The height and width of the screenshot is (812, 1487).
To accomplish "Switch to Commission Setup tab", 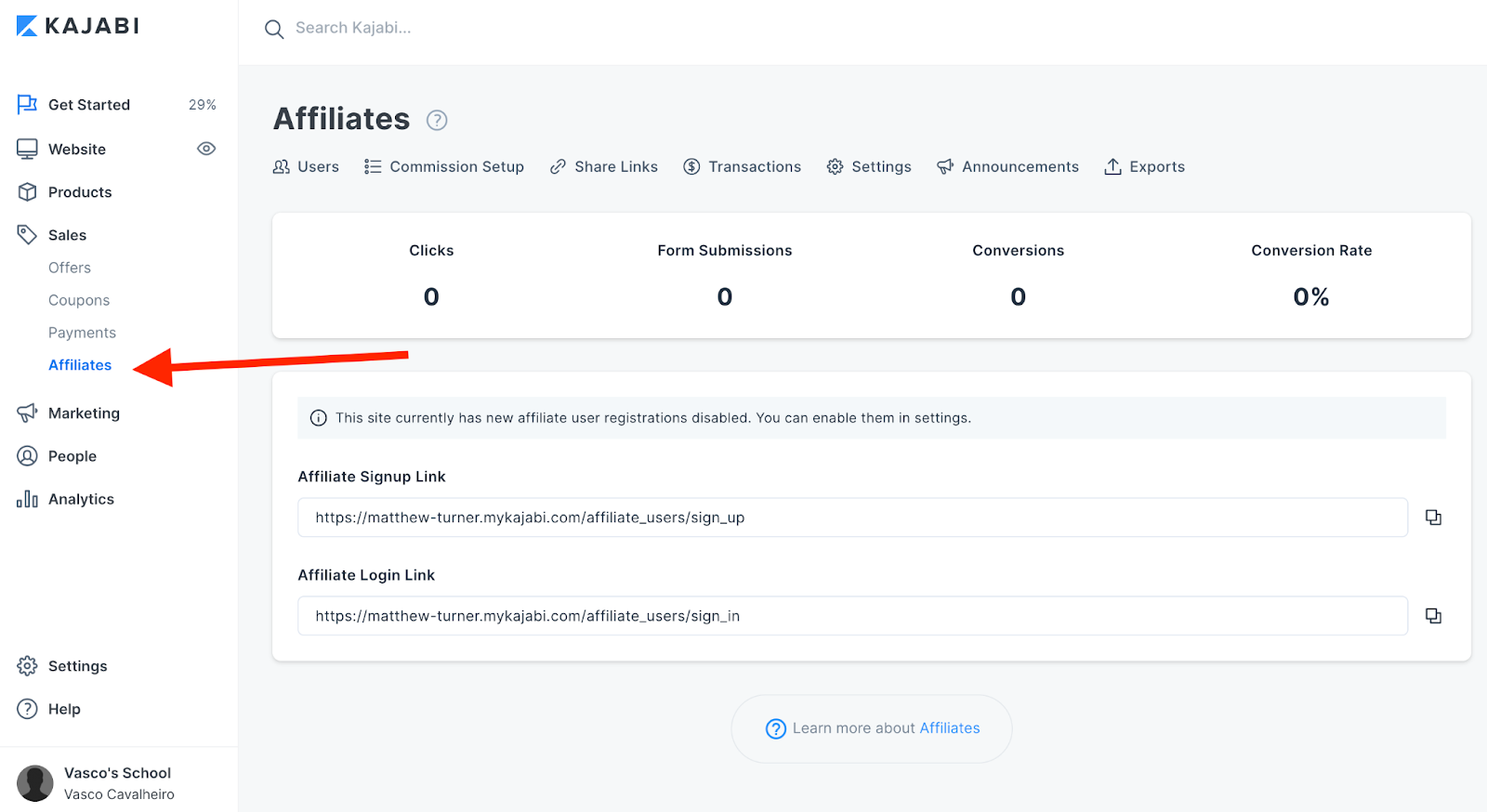I will [456, 166].
